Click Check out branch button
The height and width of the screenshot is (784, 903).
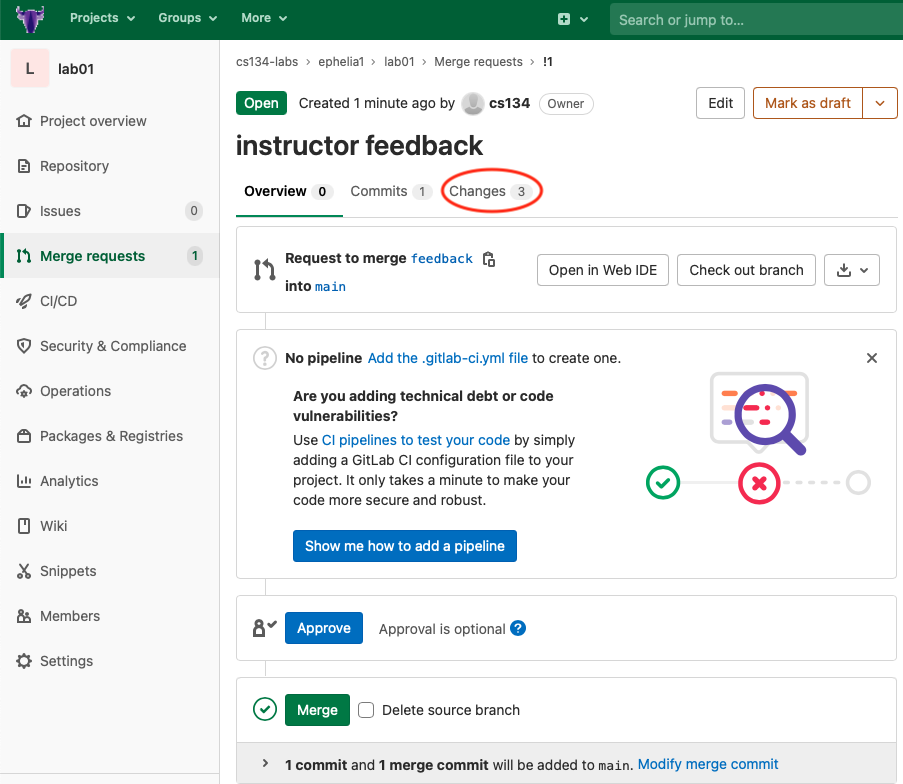point(746,270)
